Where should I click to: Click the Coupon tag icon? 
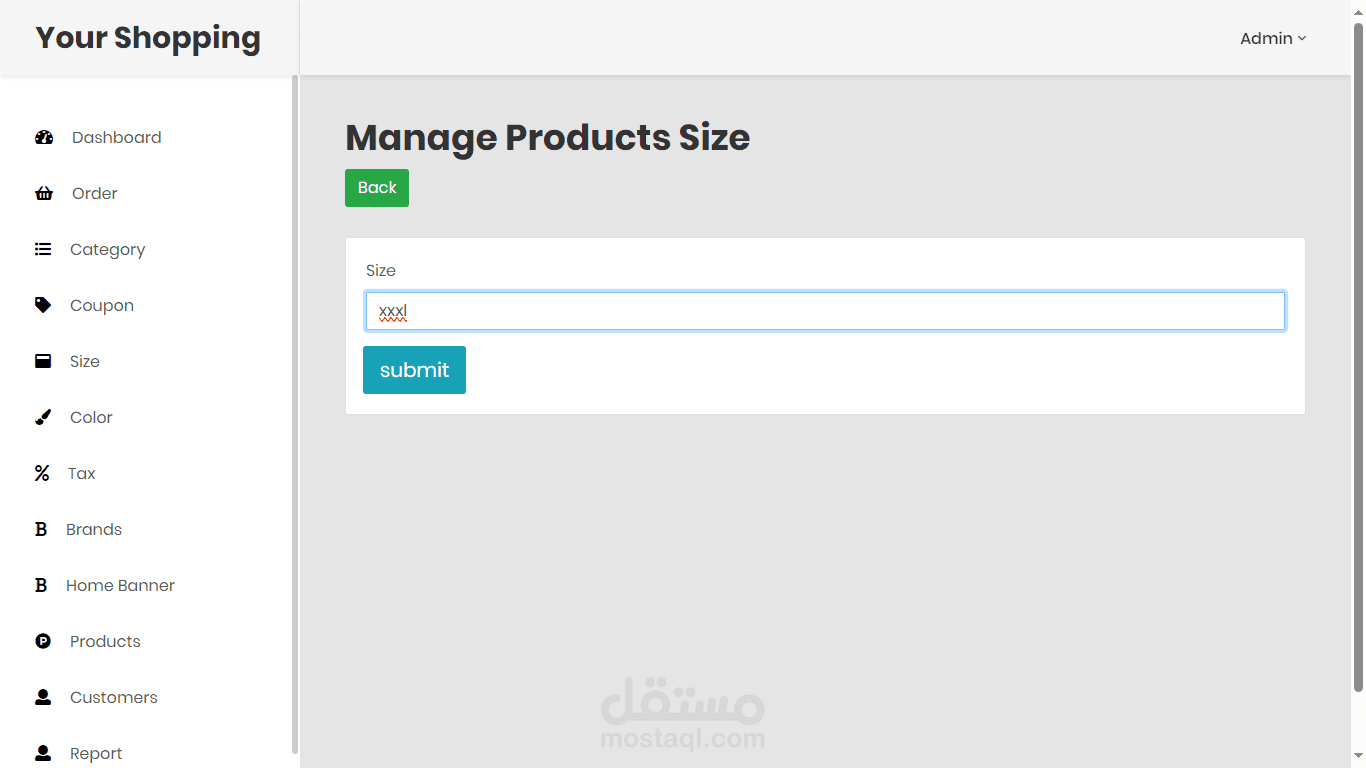coord(43,305)
